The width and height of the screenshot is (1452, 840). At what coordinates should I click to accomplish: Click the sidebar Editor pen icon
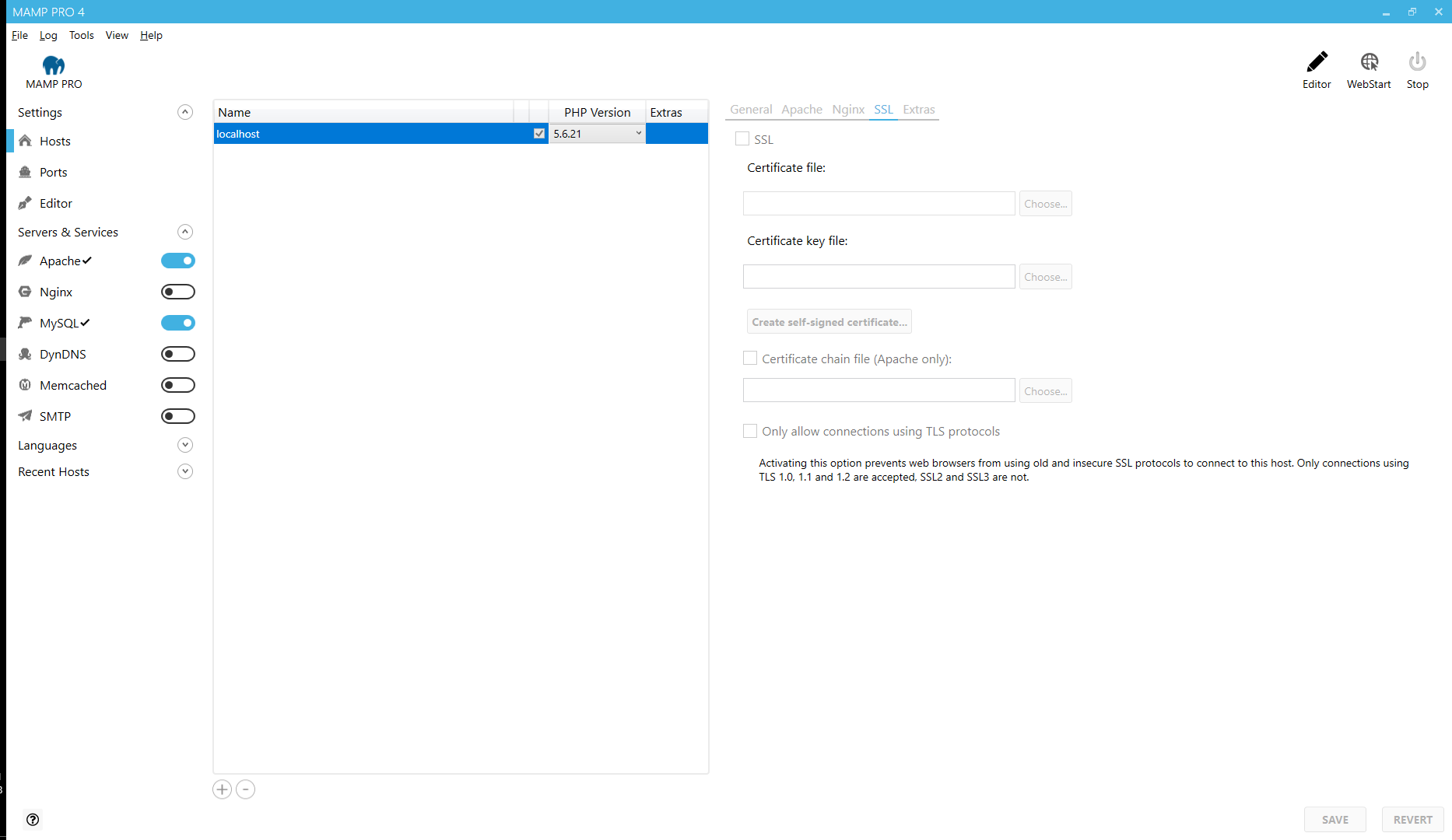pos(26,203)
